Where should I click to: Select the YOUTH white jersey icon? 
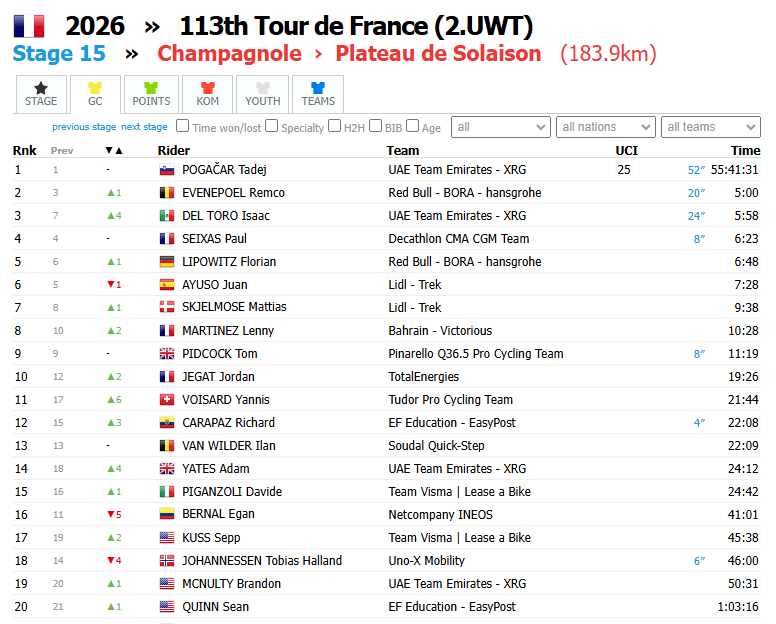(x=263, y=88)
